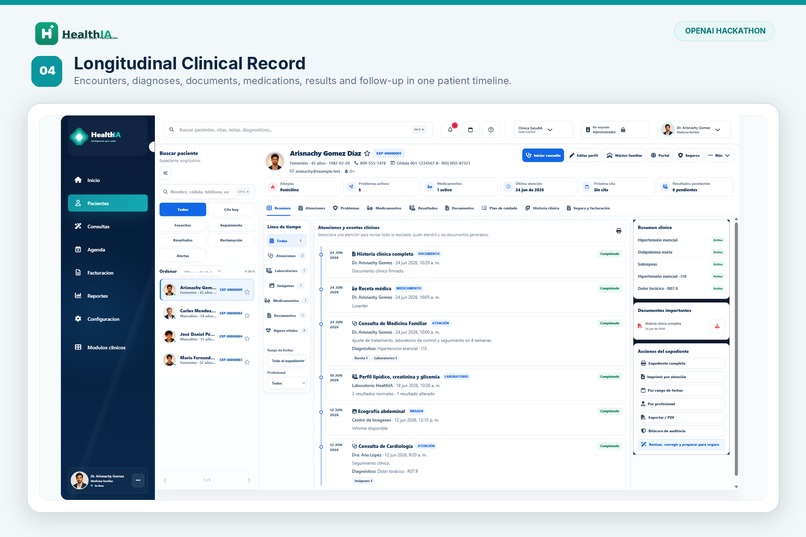Click the timeline marker for Ecografía abdominal
This screenshot has height=537, width=806.
tap(321, 412)
